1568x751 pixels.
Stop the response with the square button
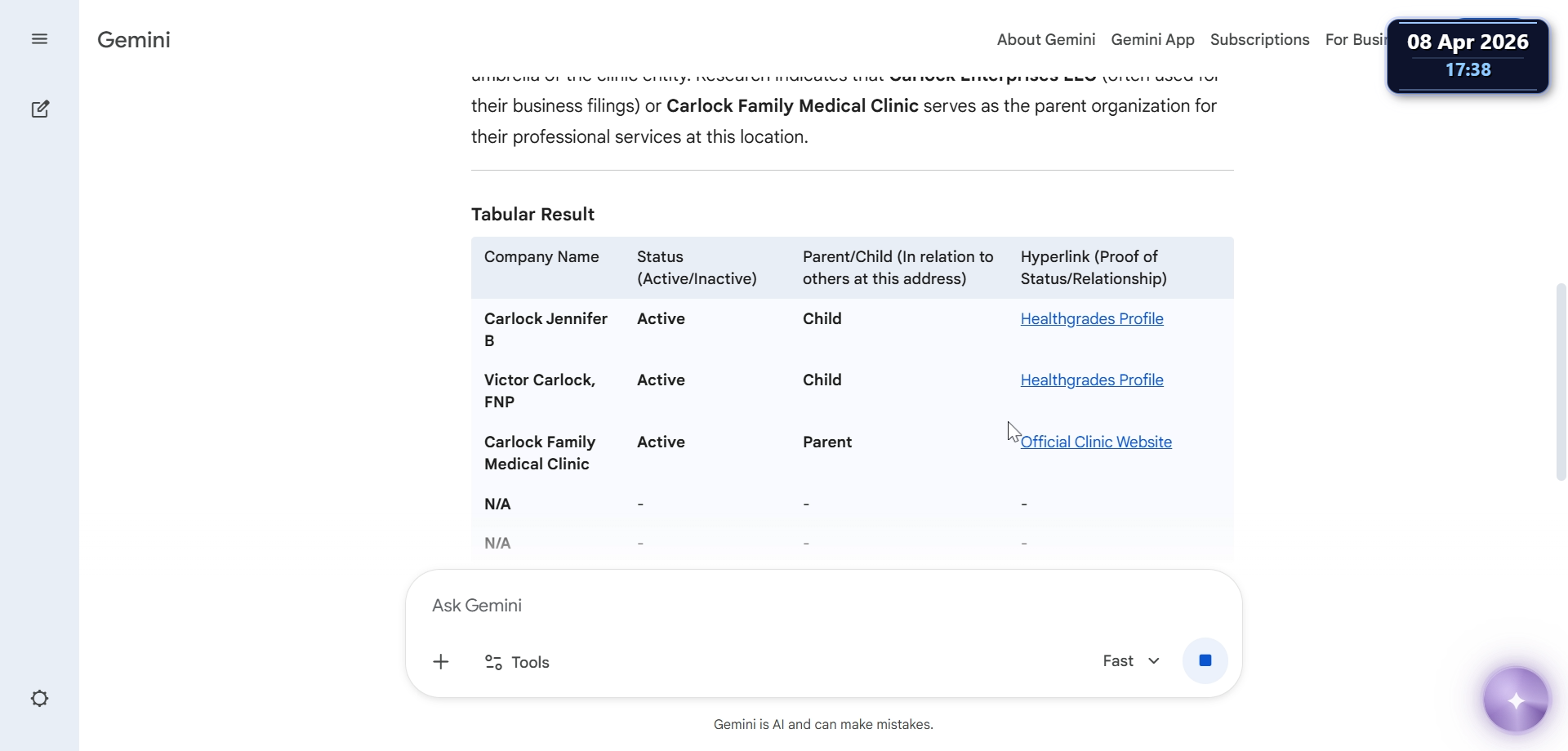pos(1205,660)
